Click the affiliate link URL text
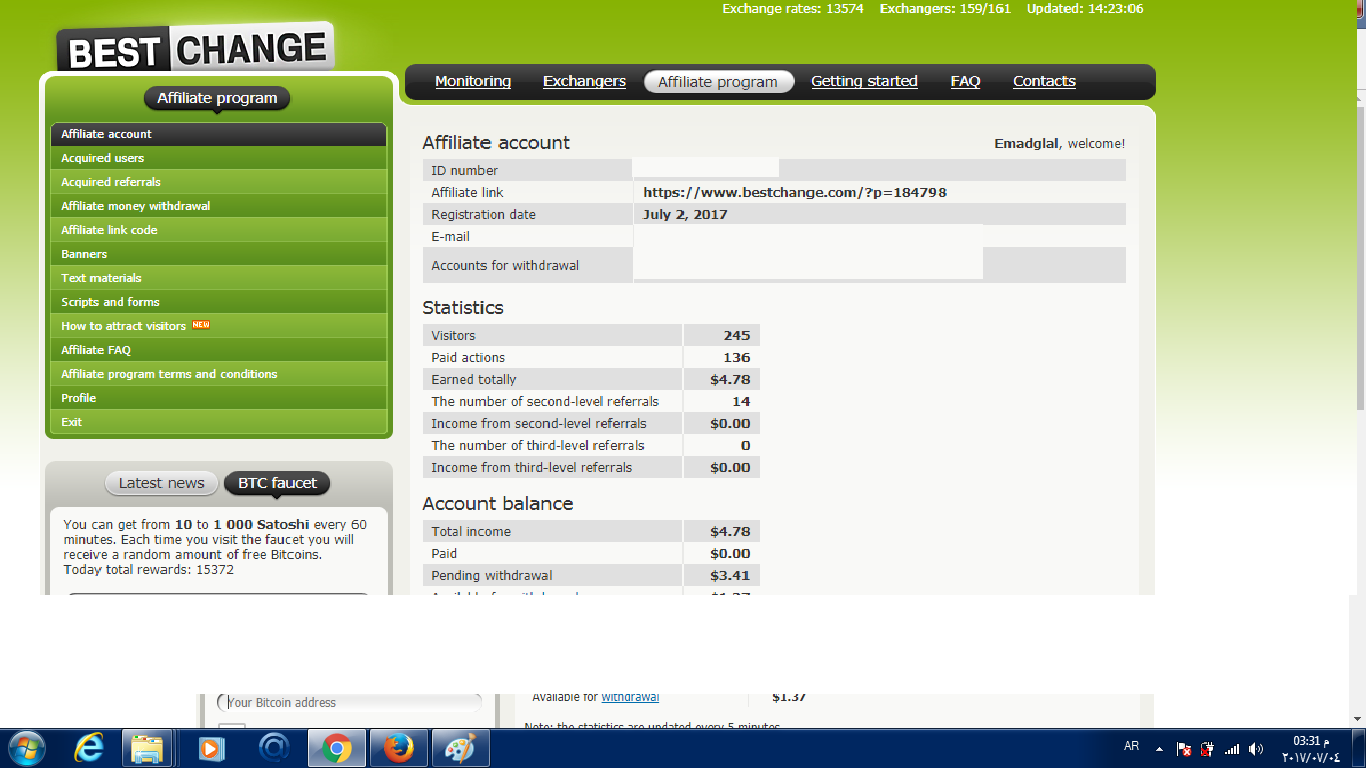The height and width of the screenshot is (768, 1366). 795,192
